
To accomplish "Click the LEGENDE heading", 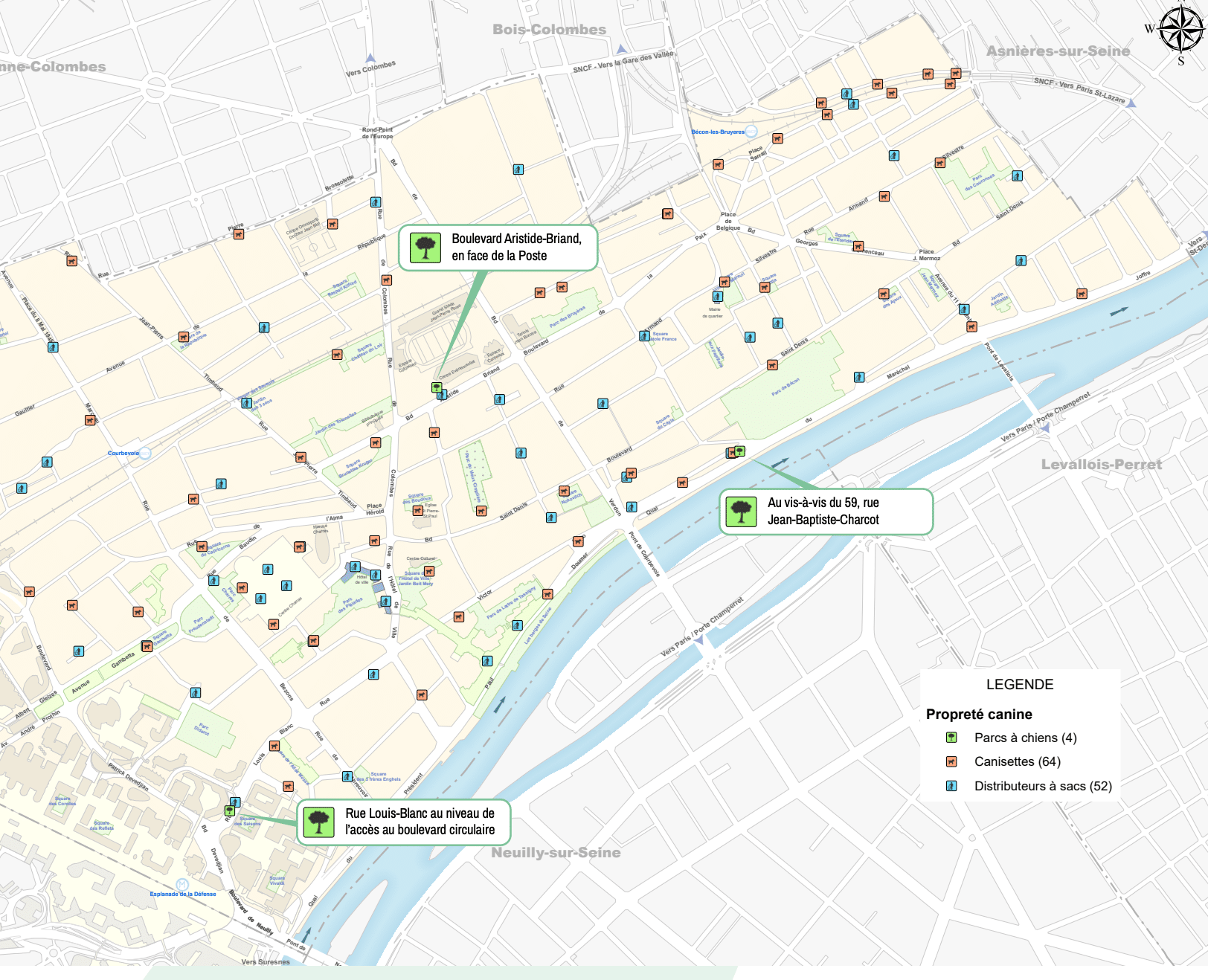I will 1020,685.
